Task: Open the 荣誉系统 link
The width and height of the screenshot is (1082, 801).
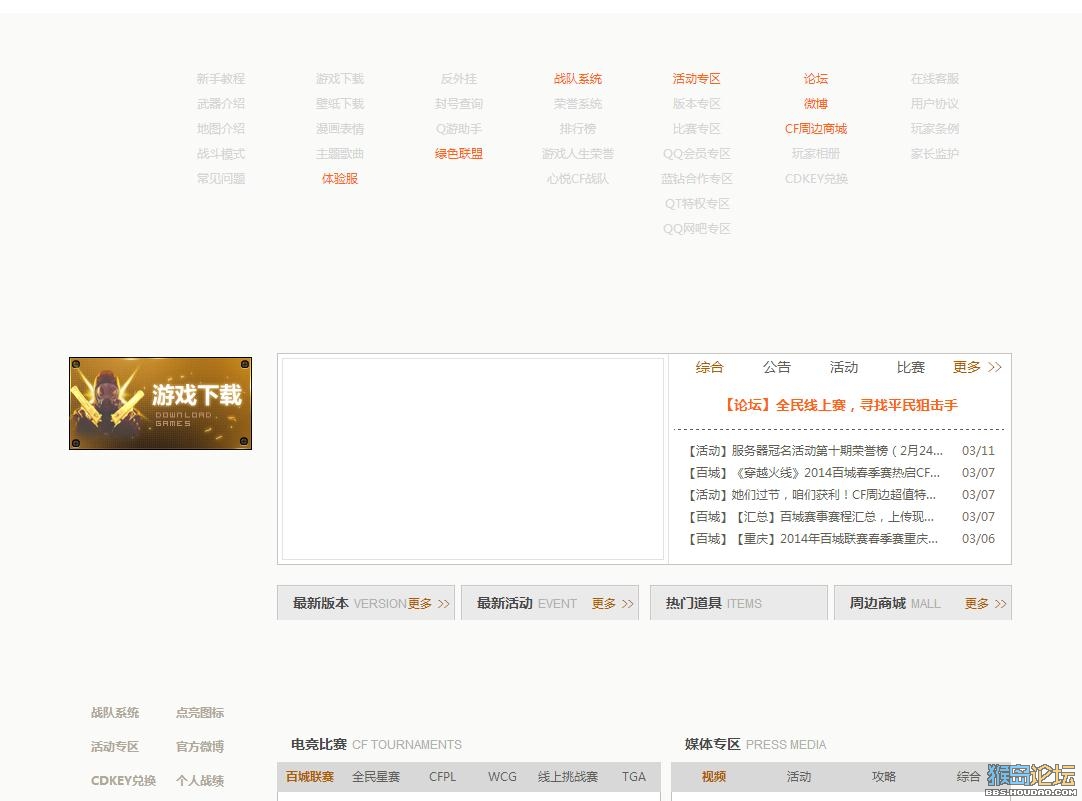Action: click(578, 103)
